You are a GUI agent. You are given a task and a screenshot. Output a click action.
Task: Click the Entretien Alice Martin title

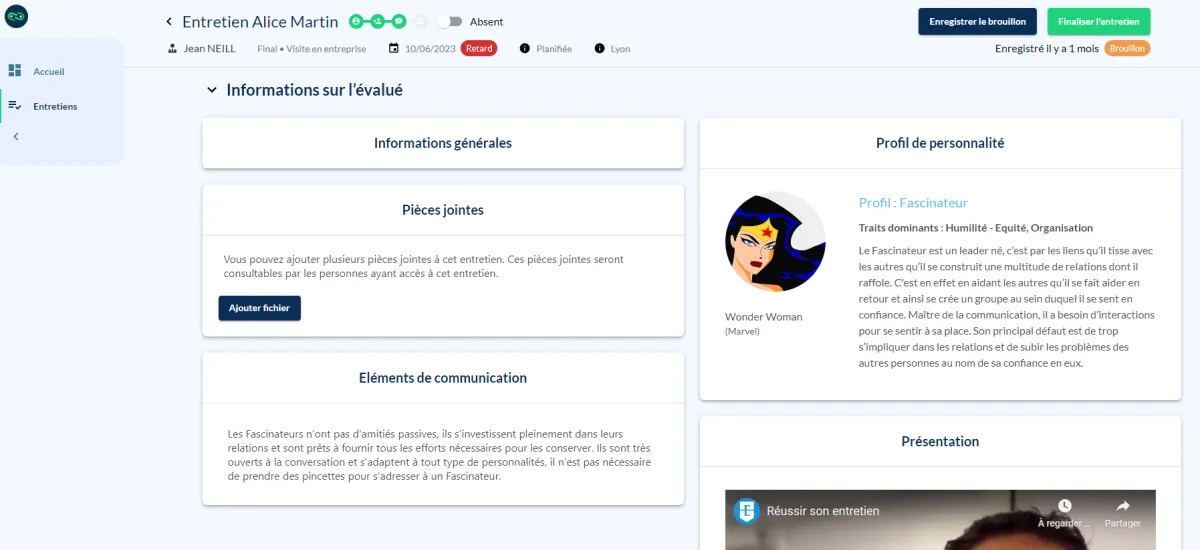pos(260,22)
